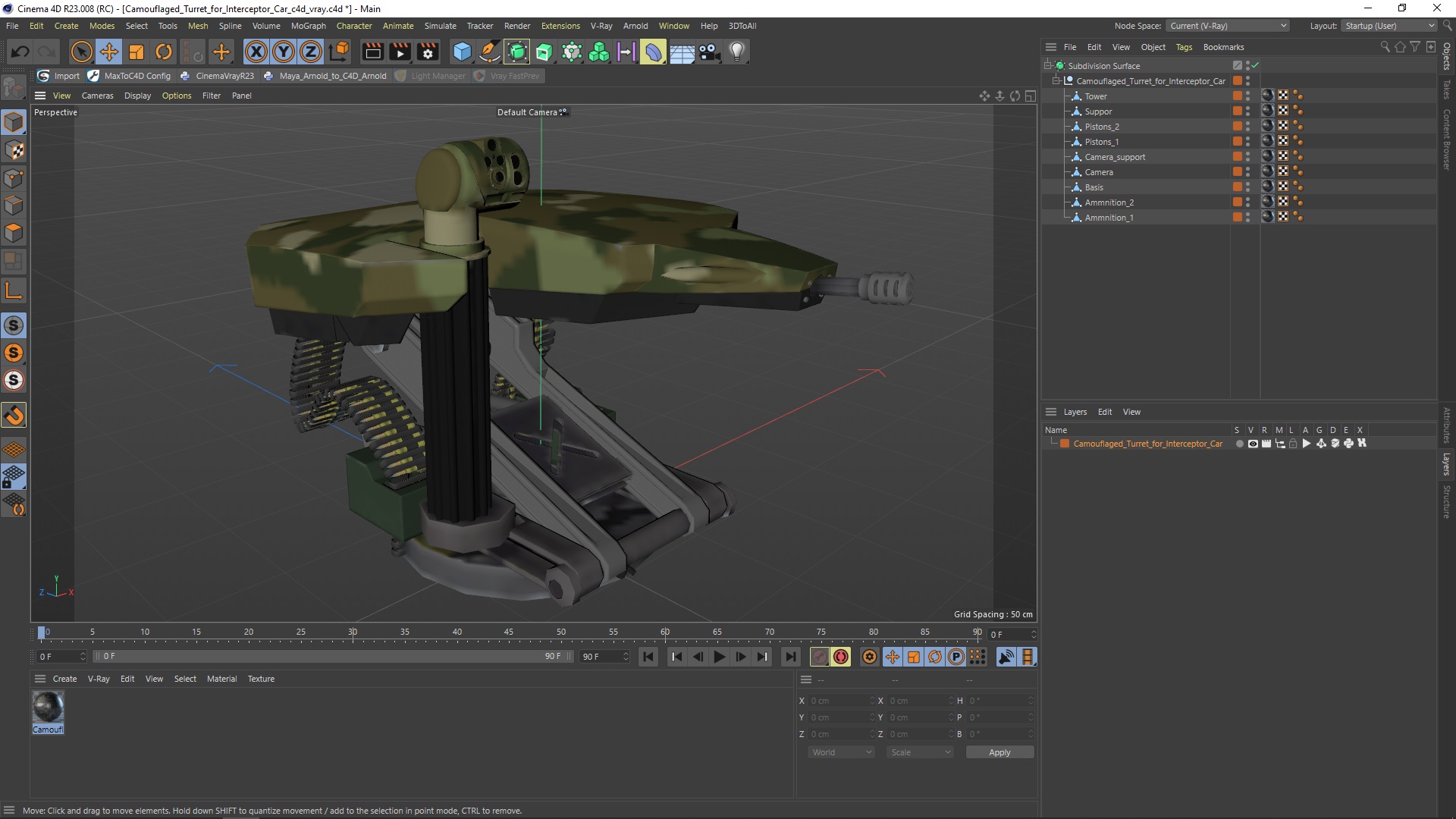Click the MoGraph Cloner icon
The image size is (1456, 819).
(x=599, y=52)
